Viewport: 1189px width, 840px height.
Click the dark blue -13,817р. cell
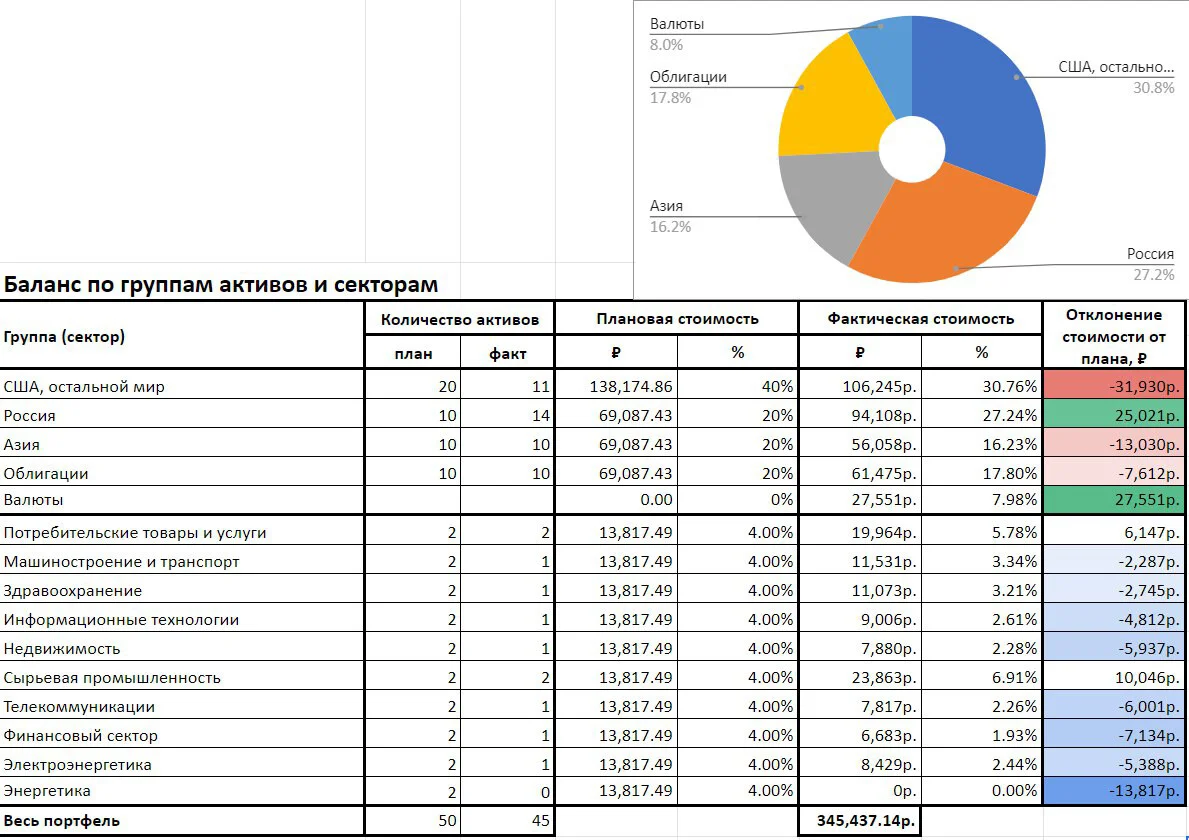click(1113, 791)
